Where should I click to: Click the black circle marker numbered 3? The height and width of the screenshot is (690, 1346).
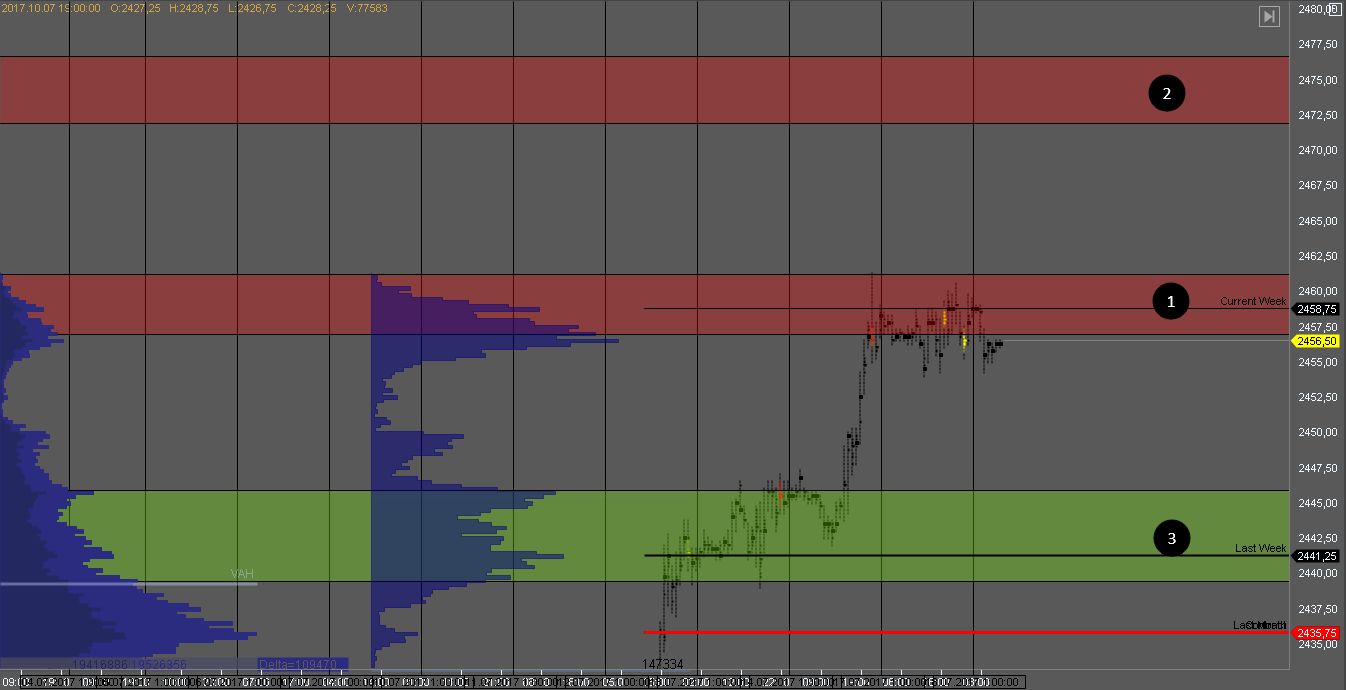pyautogui.click(x=1171, y=538)
